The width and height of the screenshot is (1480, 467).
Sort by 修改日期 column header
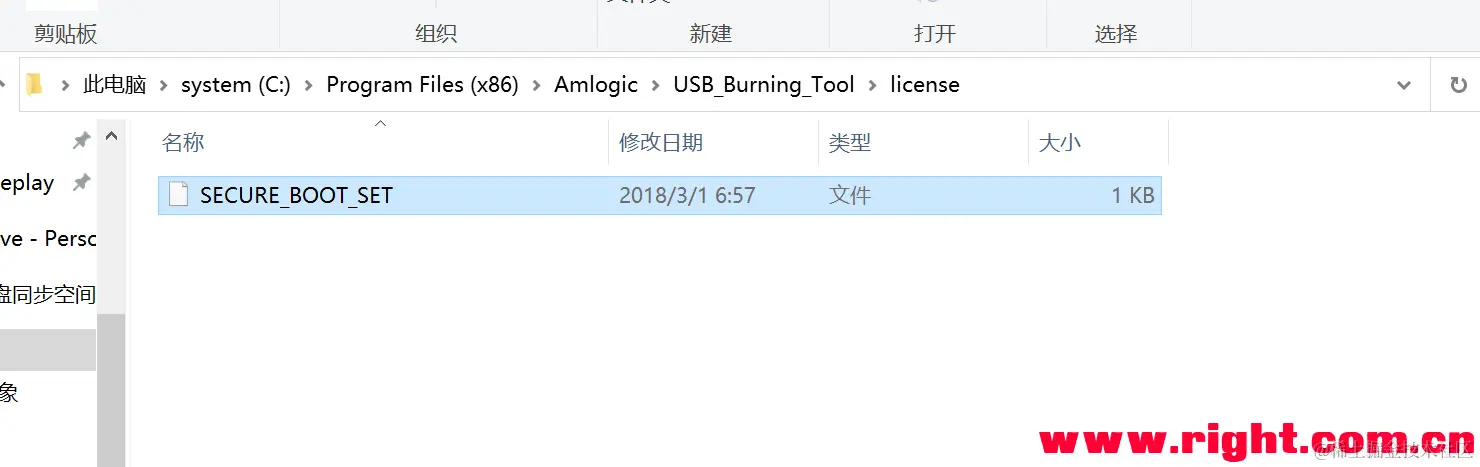[661, 143]
